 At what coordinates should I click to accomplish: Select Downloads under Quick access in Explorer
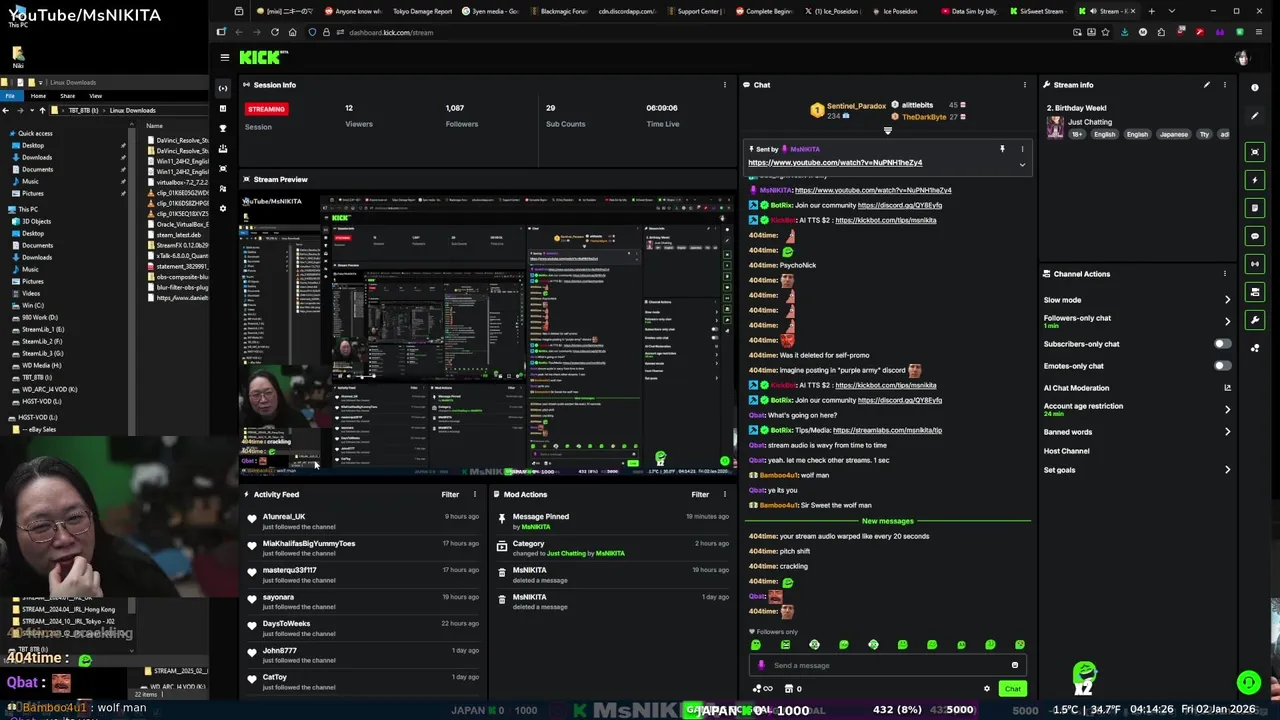pos(37,157)
